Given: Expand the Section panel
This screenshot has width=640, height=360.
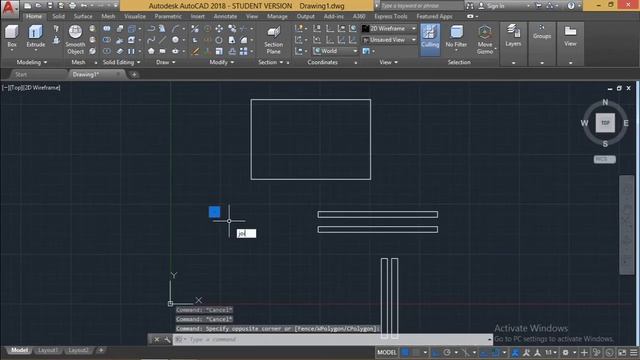Looking at the screenshot, I should (271, 62).
